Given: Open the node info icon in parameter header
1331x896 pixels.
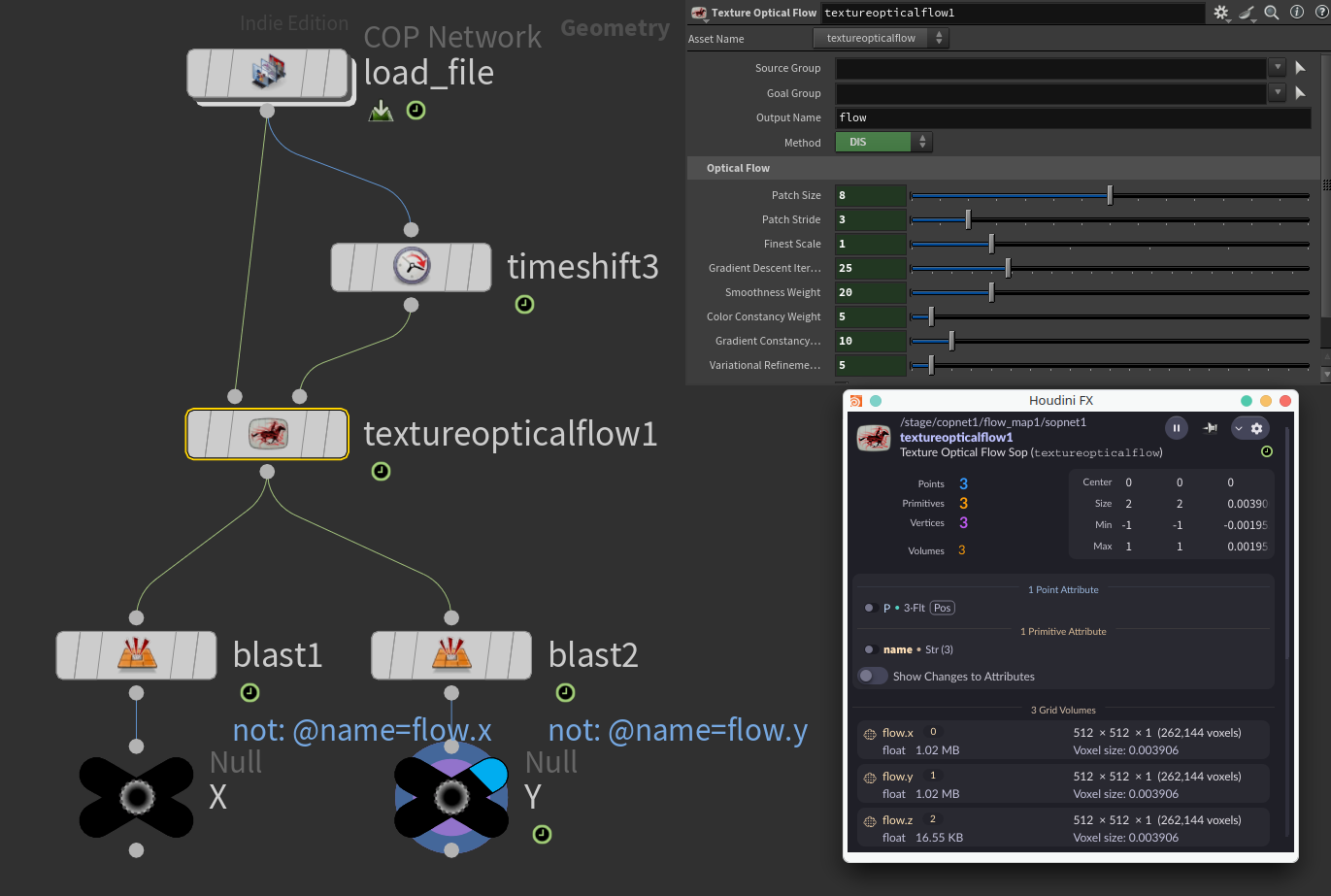Looking at the screenshot, I should (x=1296, y=13).
